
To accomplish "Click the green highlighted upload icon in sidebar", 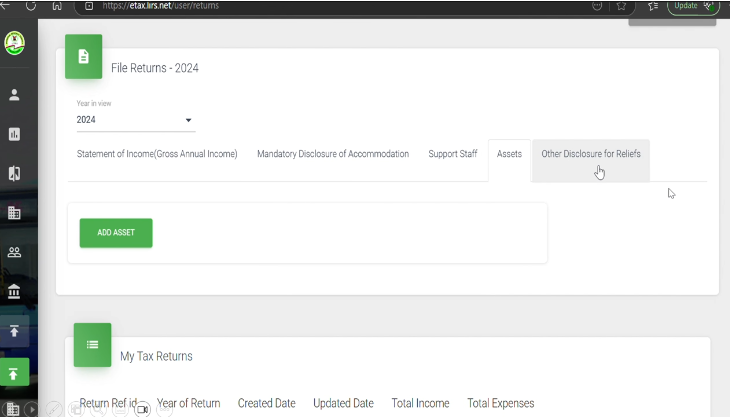I will click(x=14, y=373).
